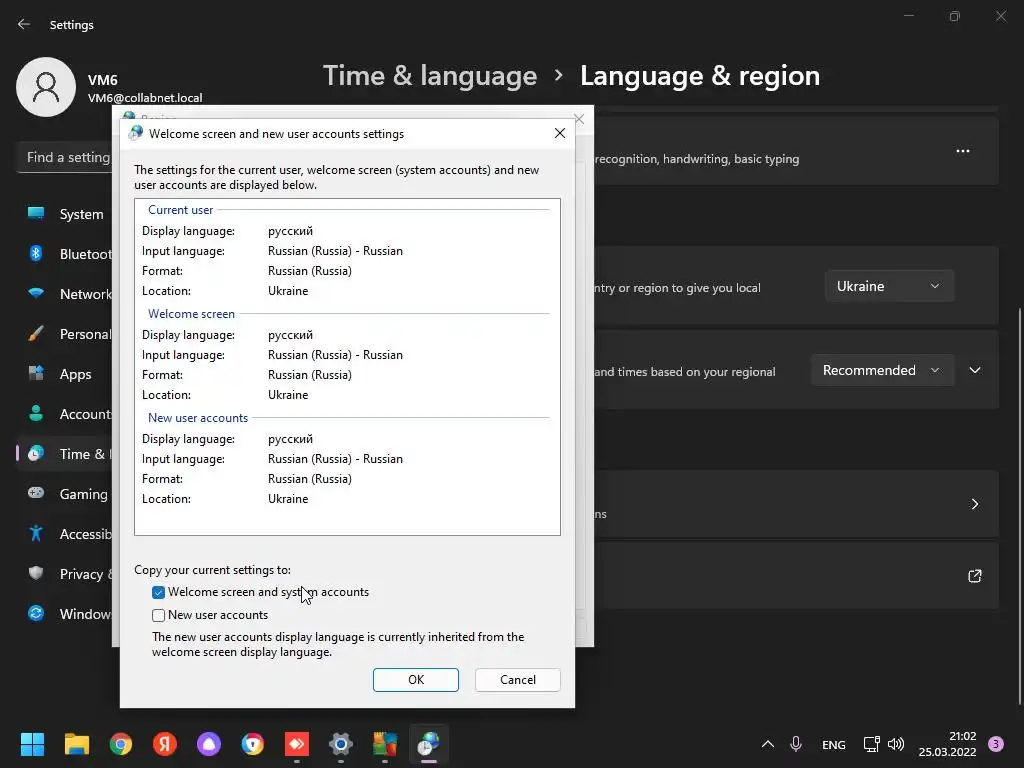Click the VM6@collabnet.local account email
This screenshot has height=768, width=1024.
click(145, 98)
